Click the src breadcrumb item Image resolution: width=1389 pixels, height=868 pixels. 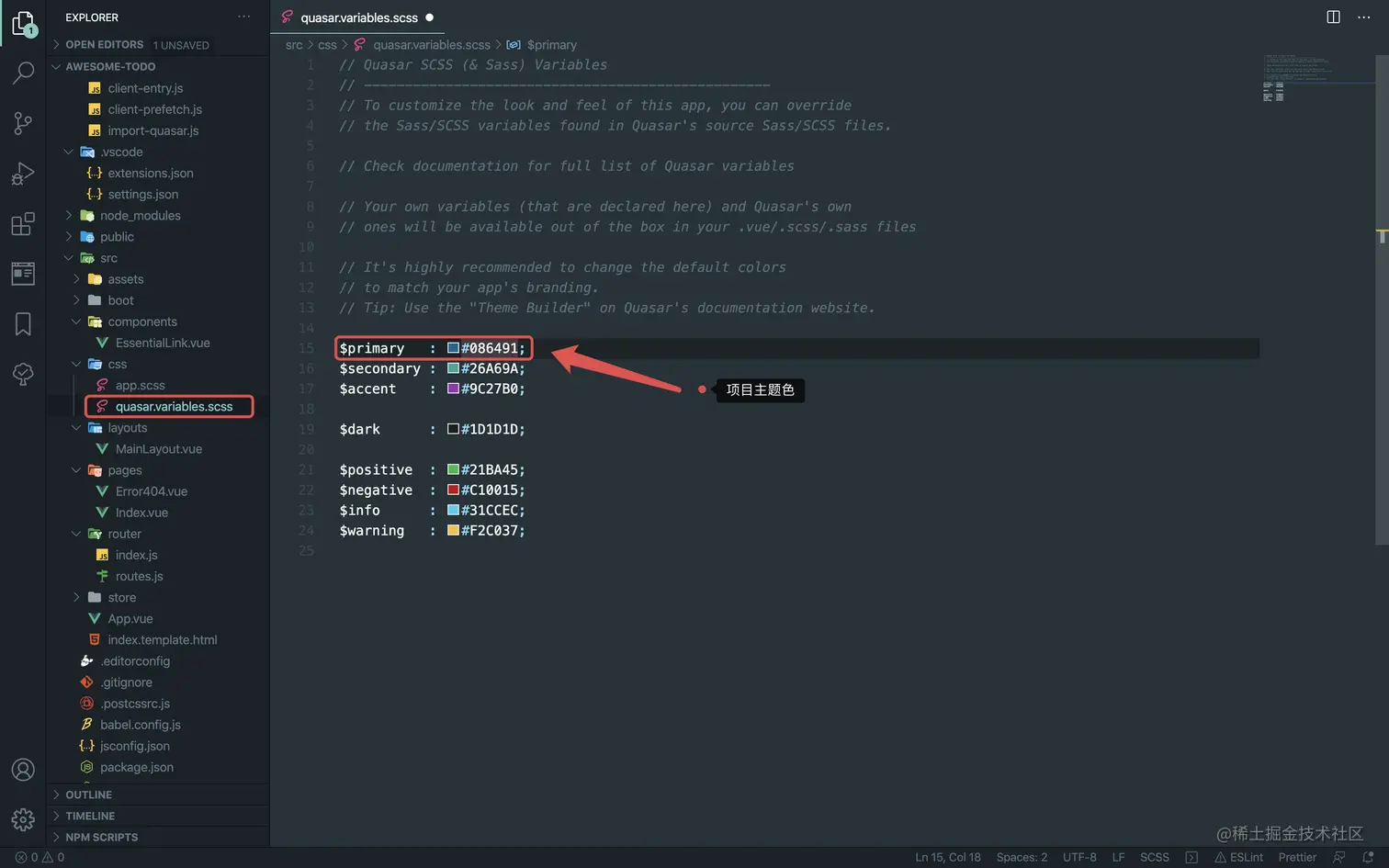tap(294, 44)
